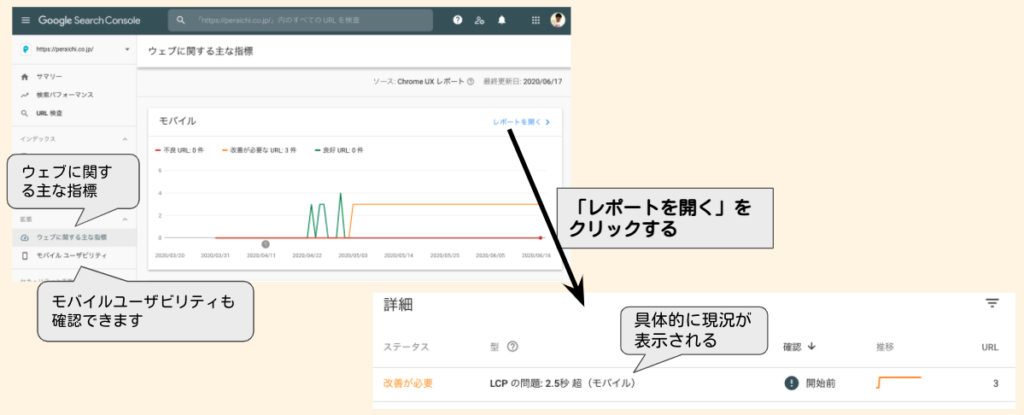Screen dimensions: 1024x415
Task: Click the filter icon in 詳細 section
Action: pyautogui.click(x=991, y=303)
